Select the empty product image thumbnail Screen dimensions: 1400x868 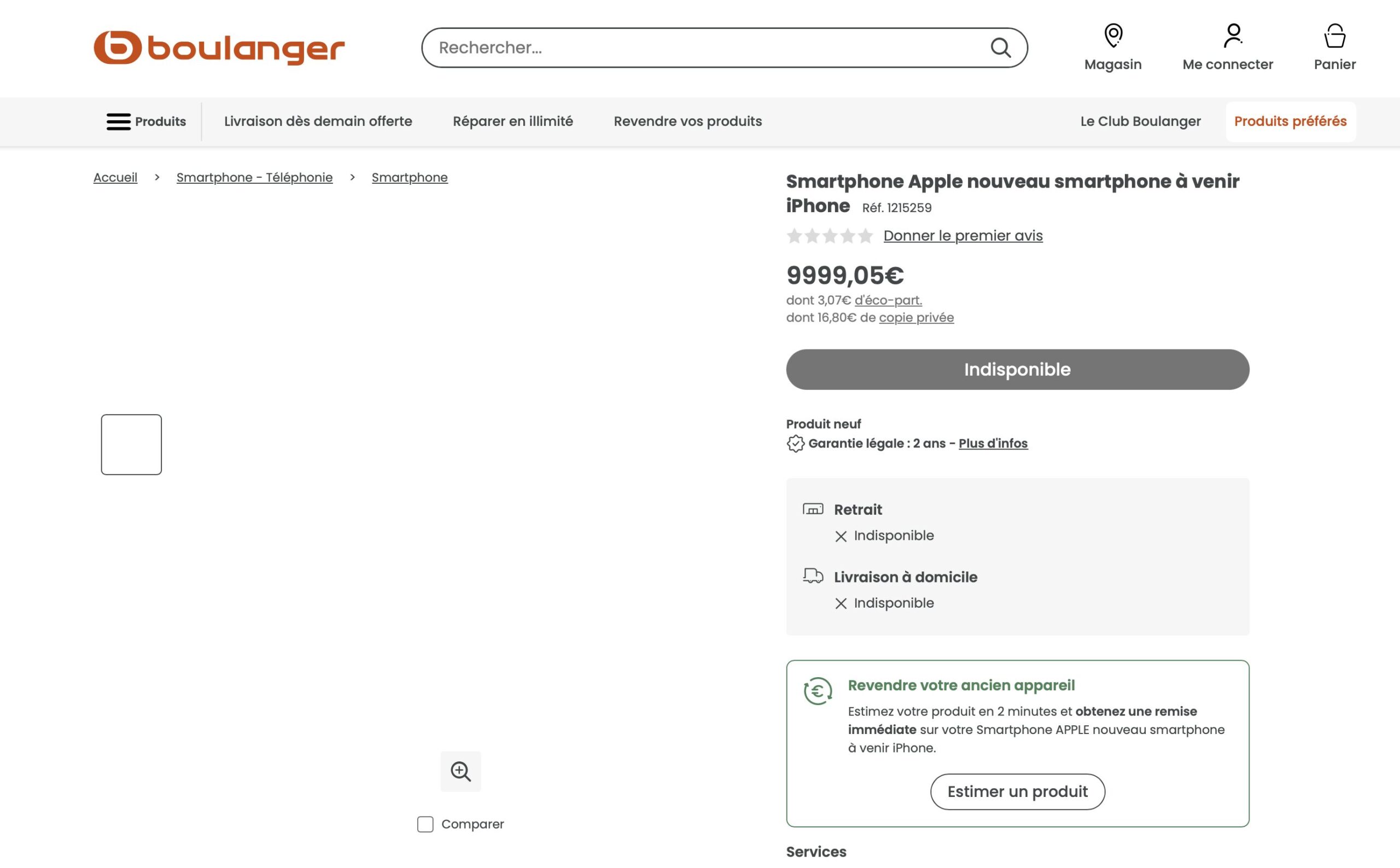[131, 444]
